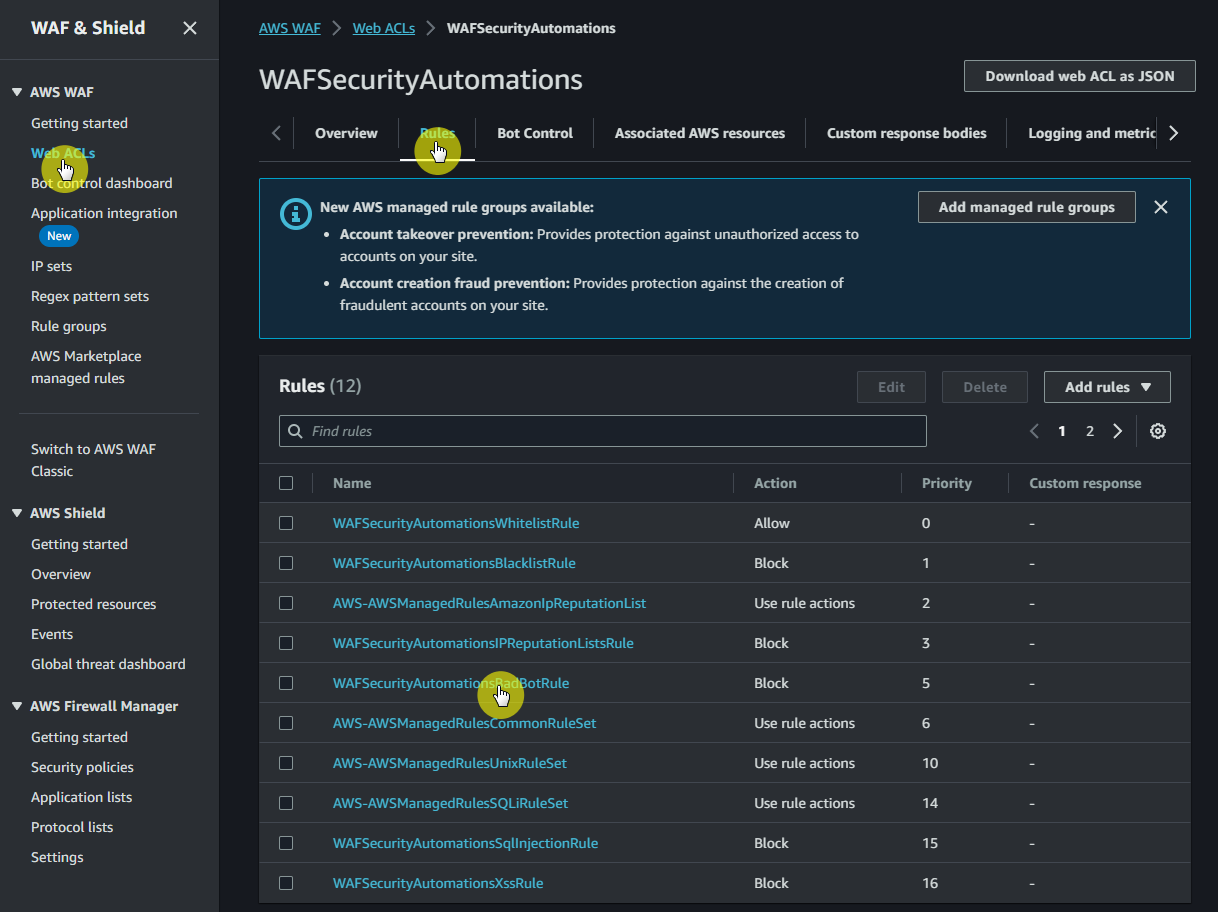1218x912 pixels.
Task: Sort rules by the Name column header
Action: [x=352, y=483]
